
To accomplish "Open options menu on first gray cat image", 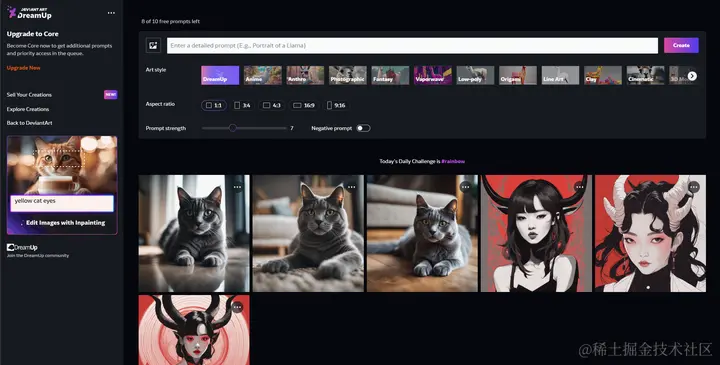I will (237, 187).
